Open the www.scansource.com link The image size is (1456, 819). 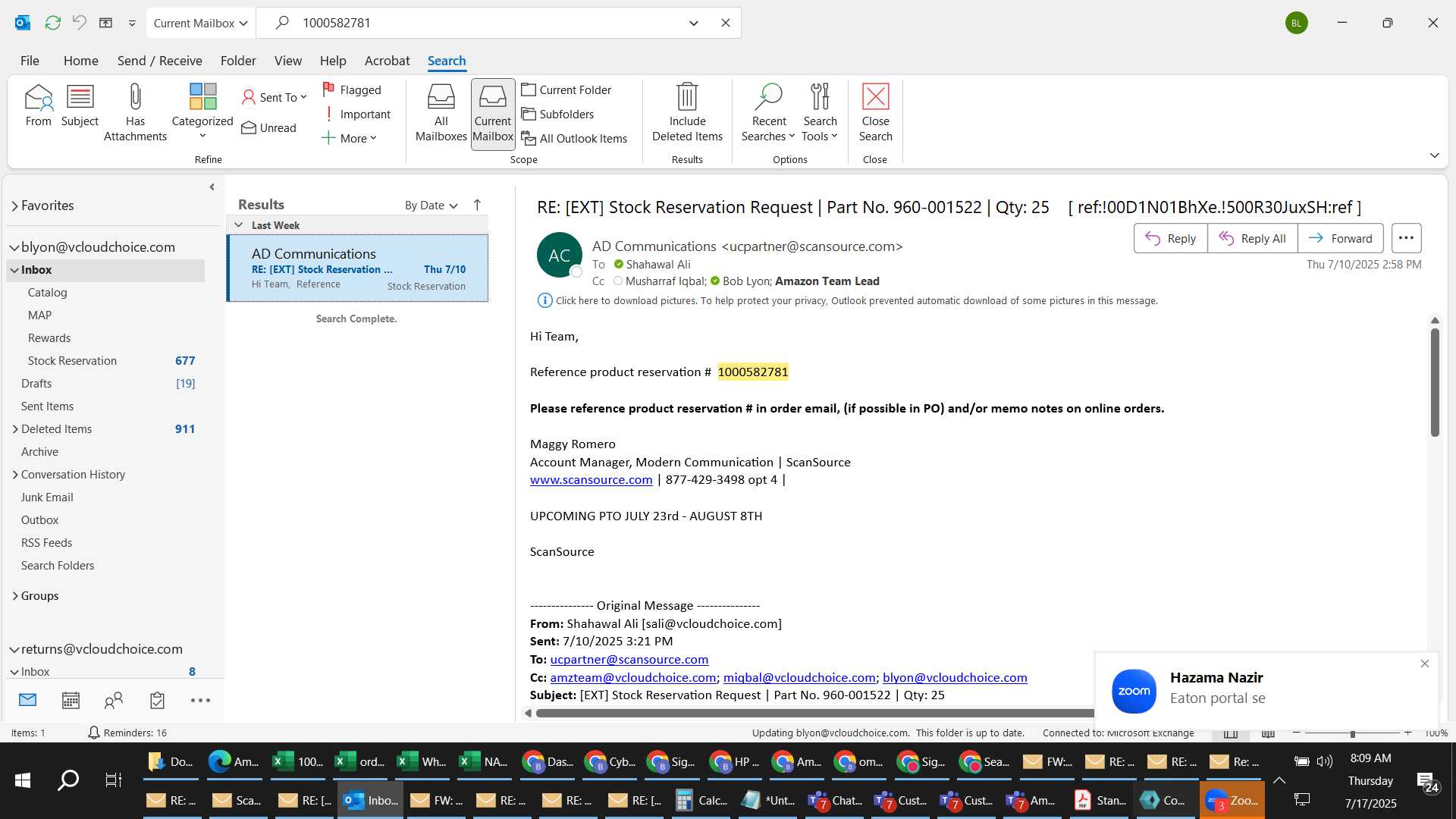point(591,480)
